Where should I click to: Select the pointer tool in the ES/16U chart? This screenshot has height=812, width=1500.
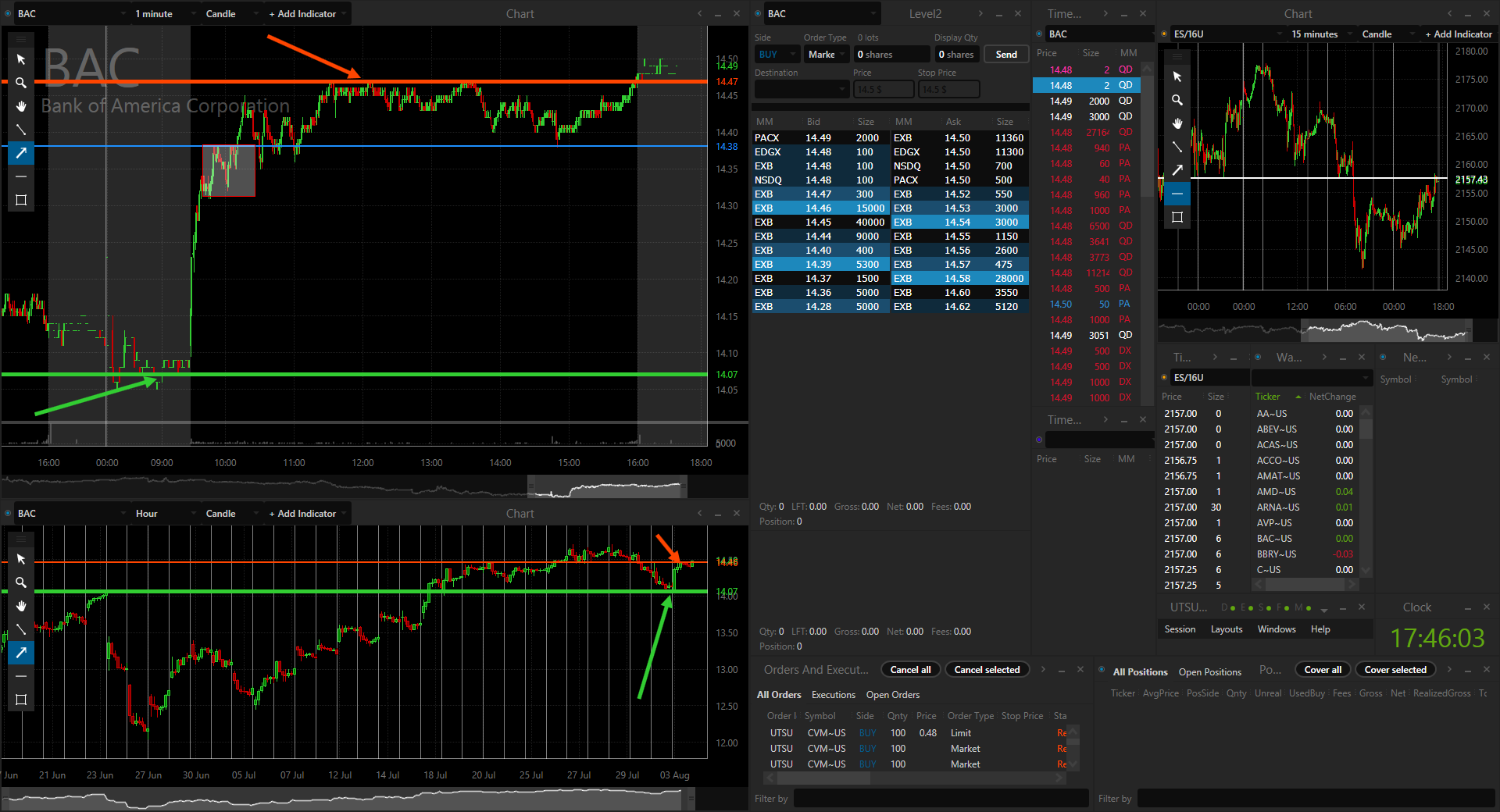(1177, 77)
